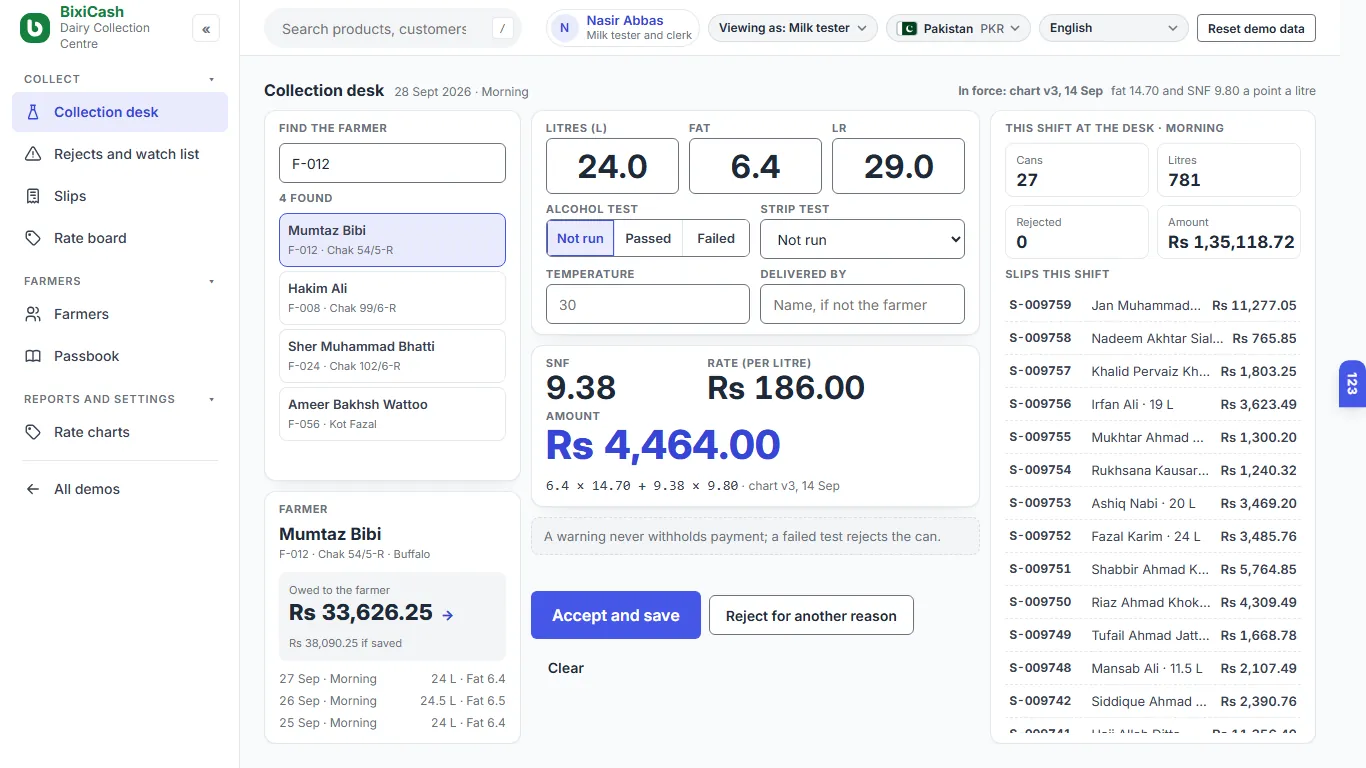Open the 123 side tab on the right edge
1366x768 pixels.
(x=1352, y=384)
